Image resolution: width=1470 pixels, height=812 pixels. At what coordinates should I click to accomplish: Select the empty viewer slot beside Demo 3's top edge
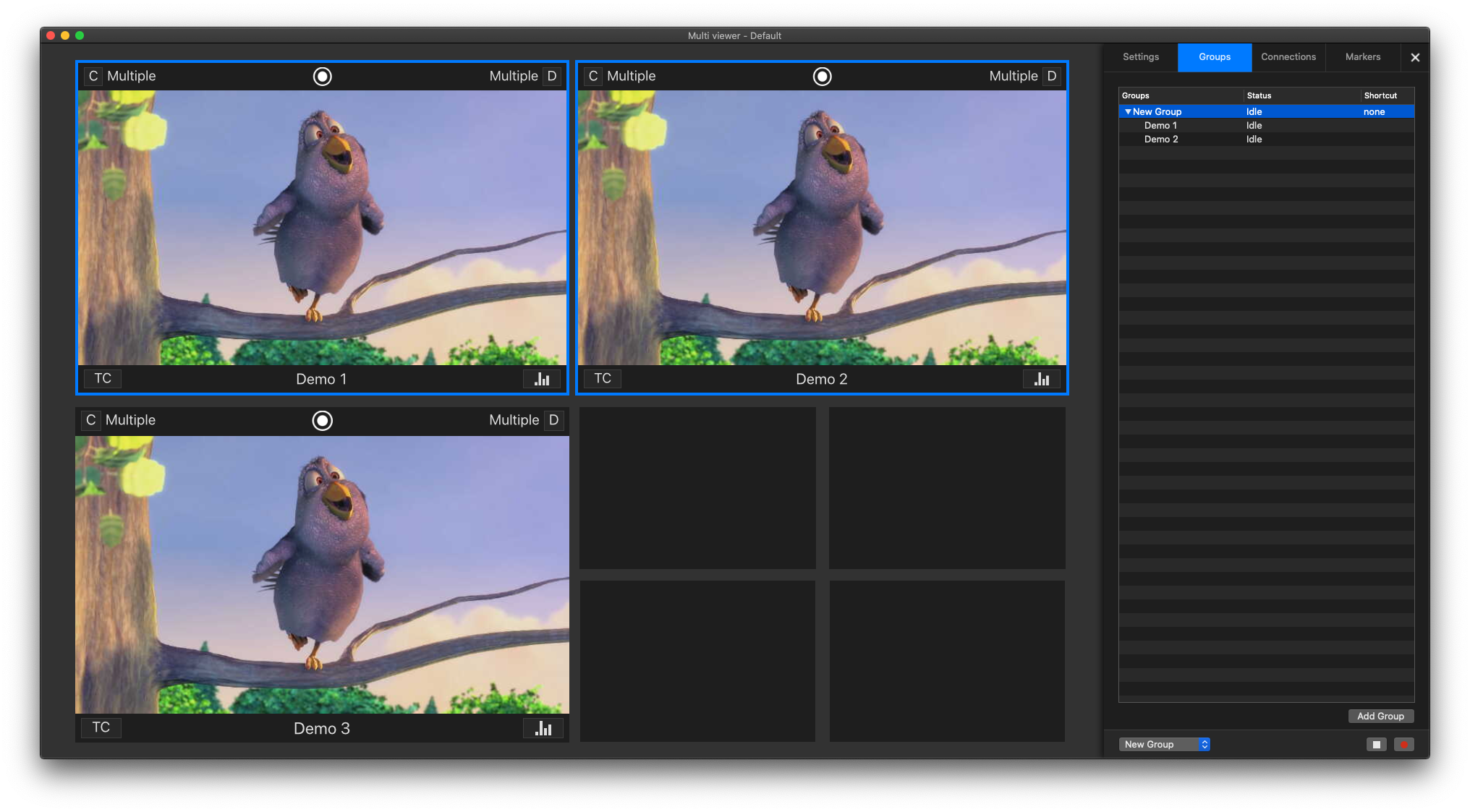coord(697,488)
